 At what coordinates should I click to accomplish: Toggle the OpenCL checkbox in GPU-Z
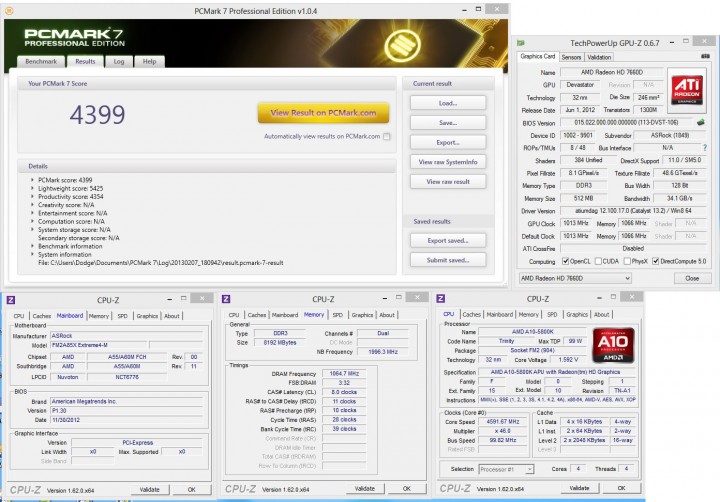[566, 261]
